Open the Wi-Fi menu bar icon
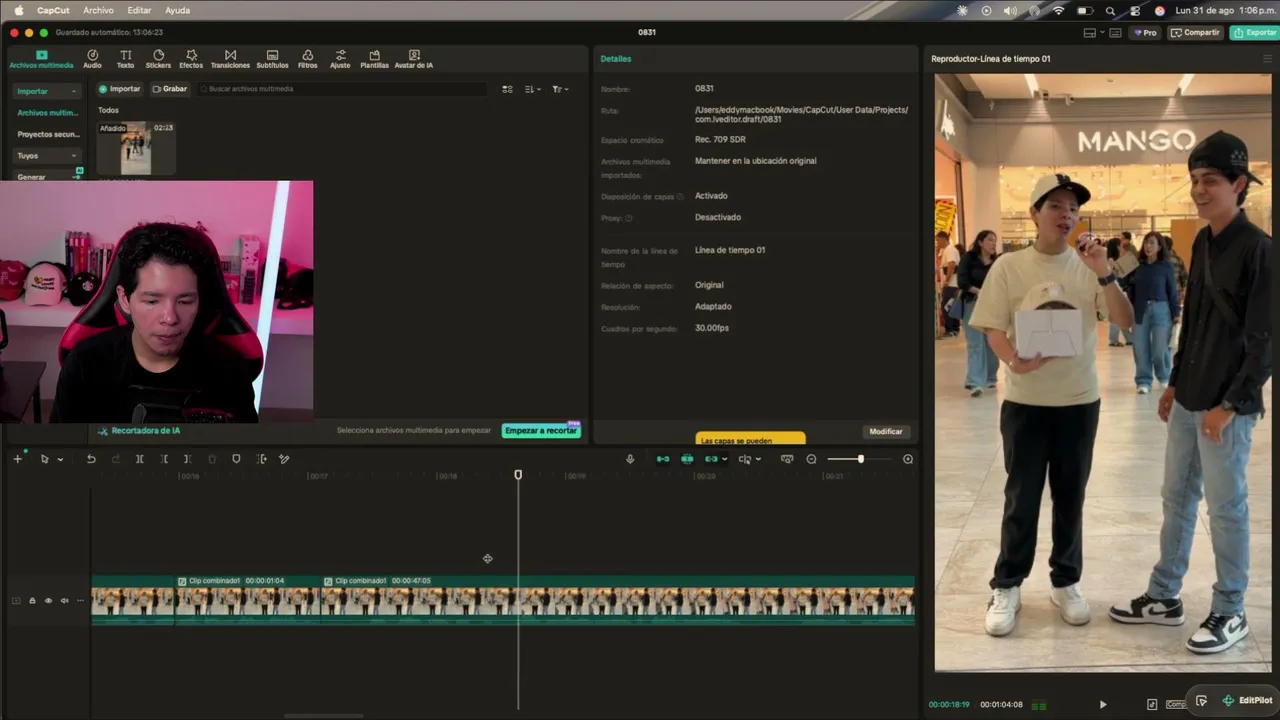1280x720 pixels. [x=1059, y=10]
